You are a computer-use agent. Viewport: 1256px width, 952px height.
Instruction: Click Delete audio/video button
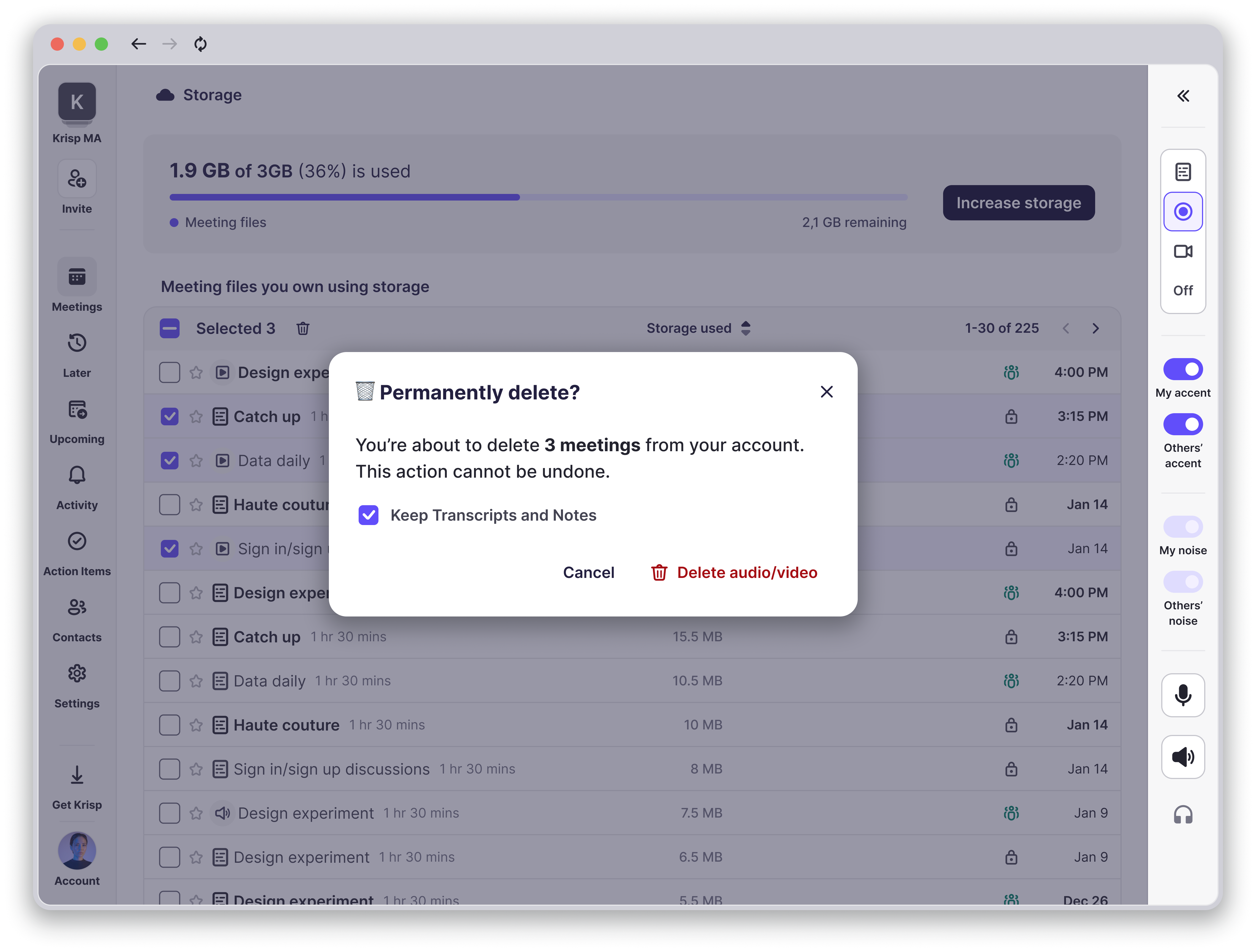pos(734,573)
